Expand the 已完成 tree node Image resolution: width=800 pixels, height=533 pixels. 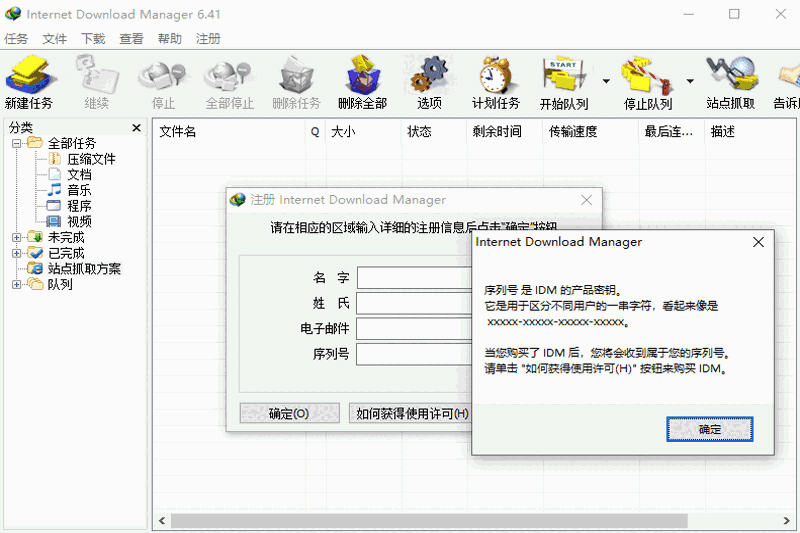[17, 253]
